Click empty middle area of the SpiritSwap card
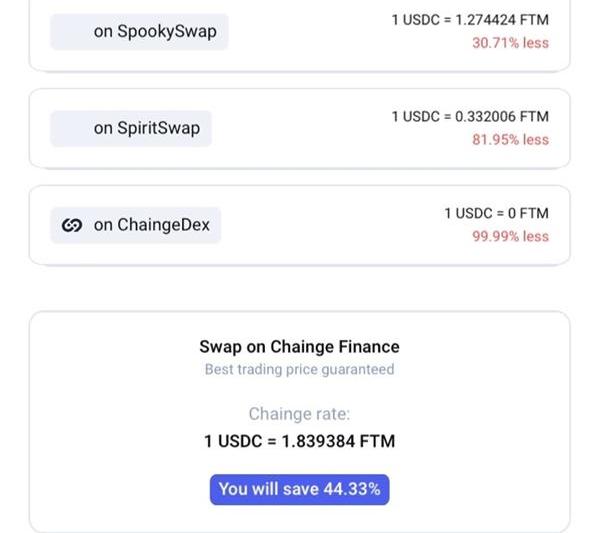Screen dimensions: 600x533 click(x=300, y=128)
